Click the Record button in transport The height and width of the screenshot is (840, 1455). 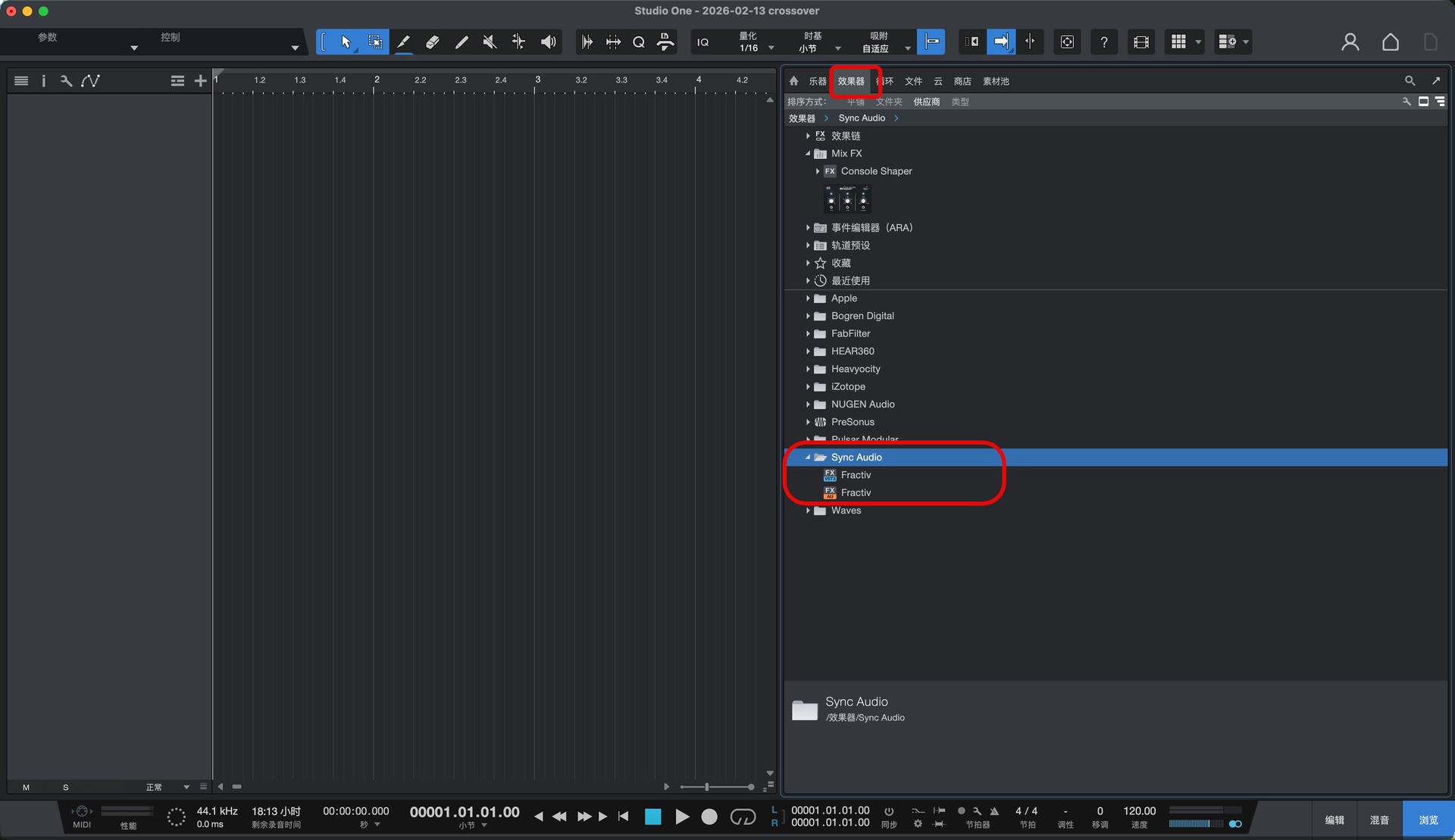coord(709,817)
